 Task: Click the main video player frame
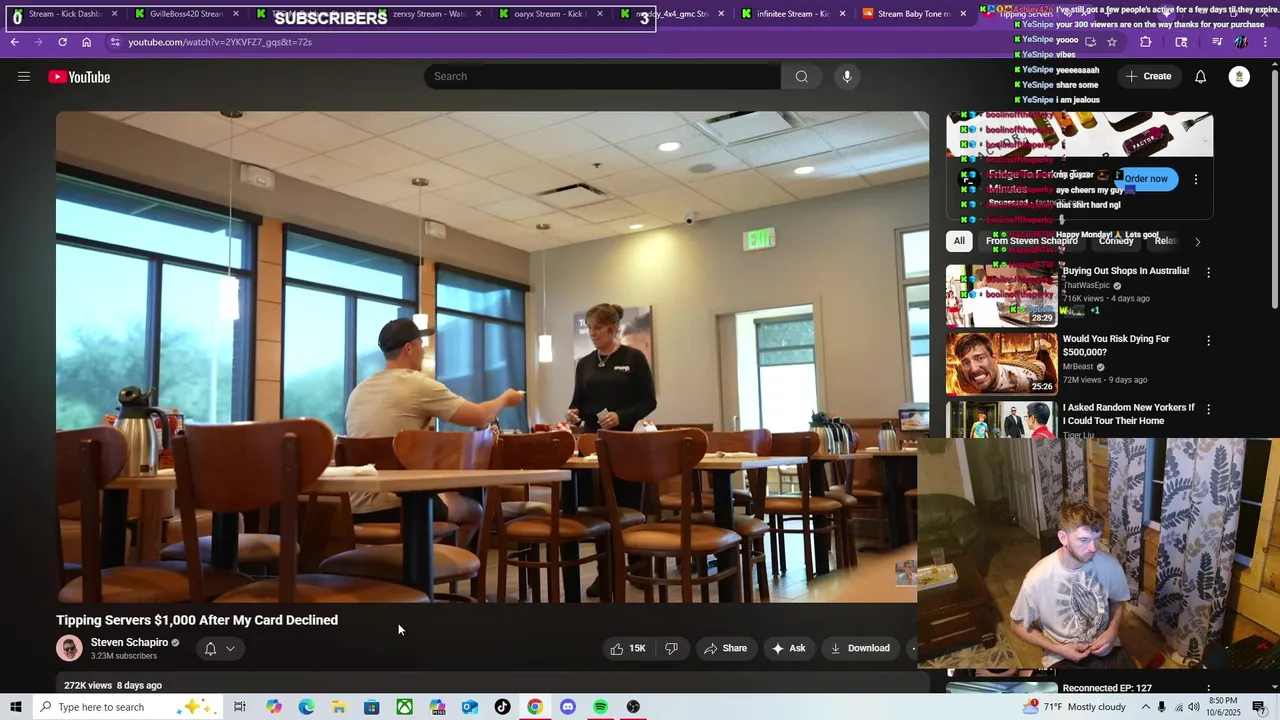tap(492, 357)
